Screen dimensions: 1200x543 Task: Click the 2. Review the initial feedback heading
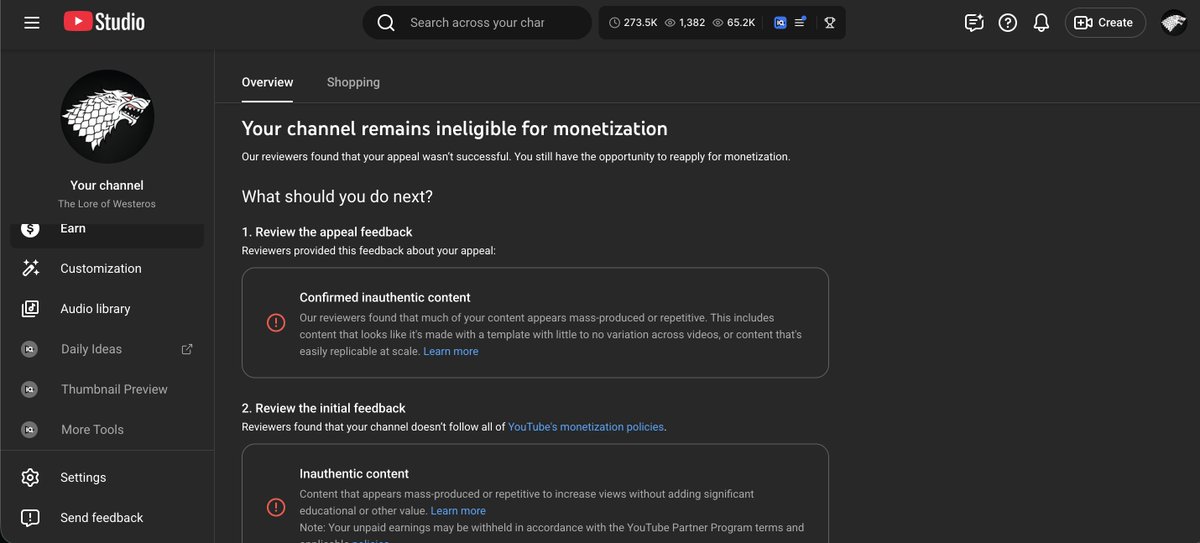tap(324, 408)
